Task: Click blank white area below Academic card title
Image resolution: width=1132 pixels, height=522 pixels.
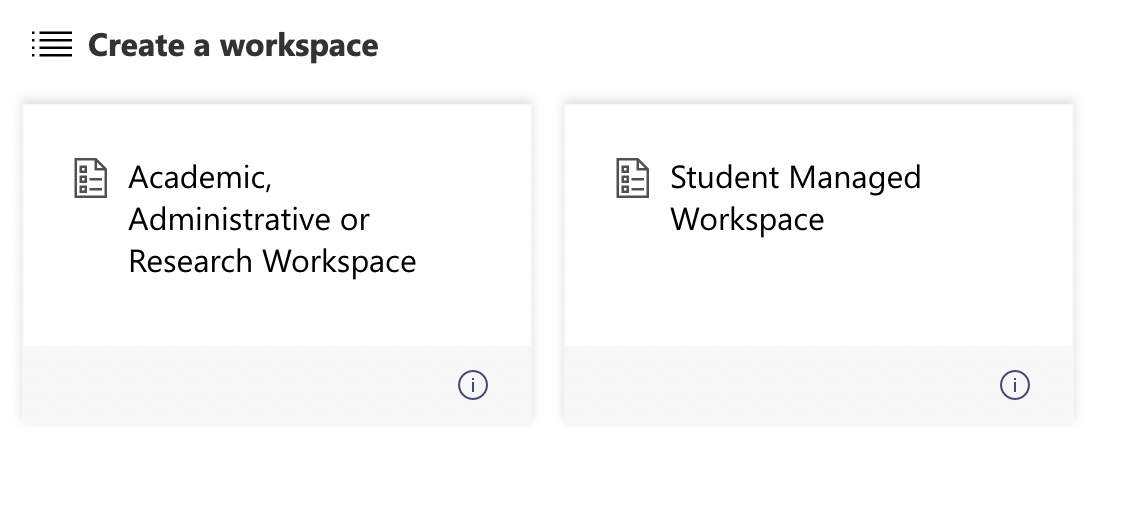Action: point(277,315)
